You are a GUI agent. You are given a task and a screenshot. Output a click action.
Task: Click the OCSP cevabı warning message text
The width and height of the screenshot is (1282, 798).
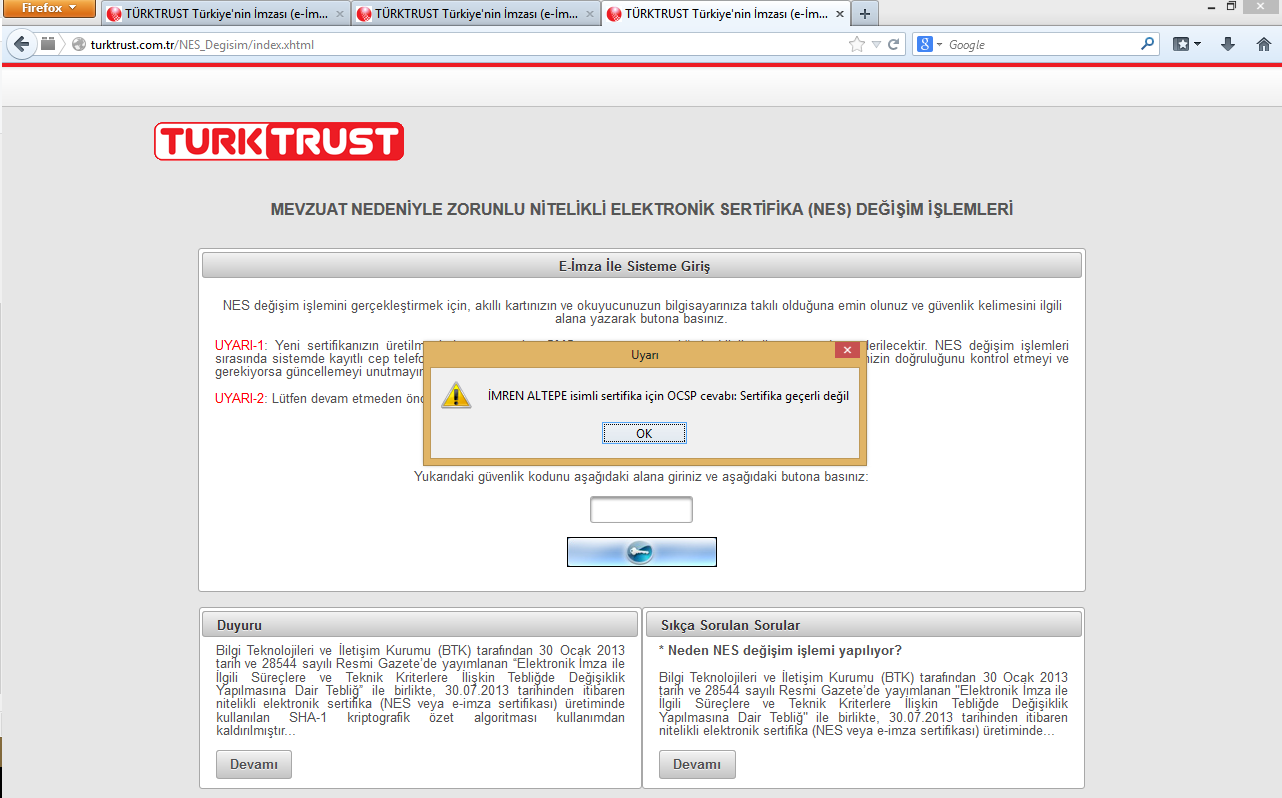click(668, 396)
